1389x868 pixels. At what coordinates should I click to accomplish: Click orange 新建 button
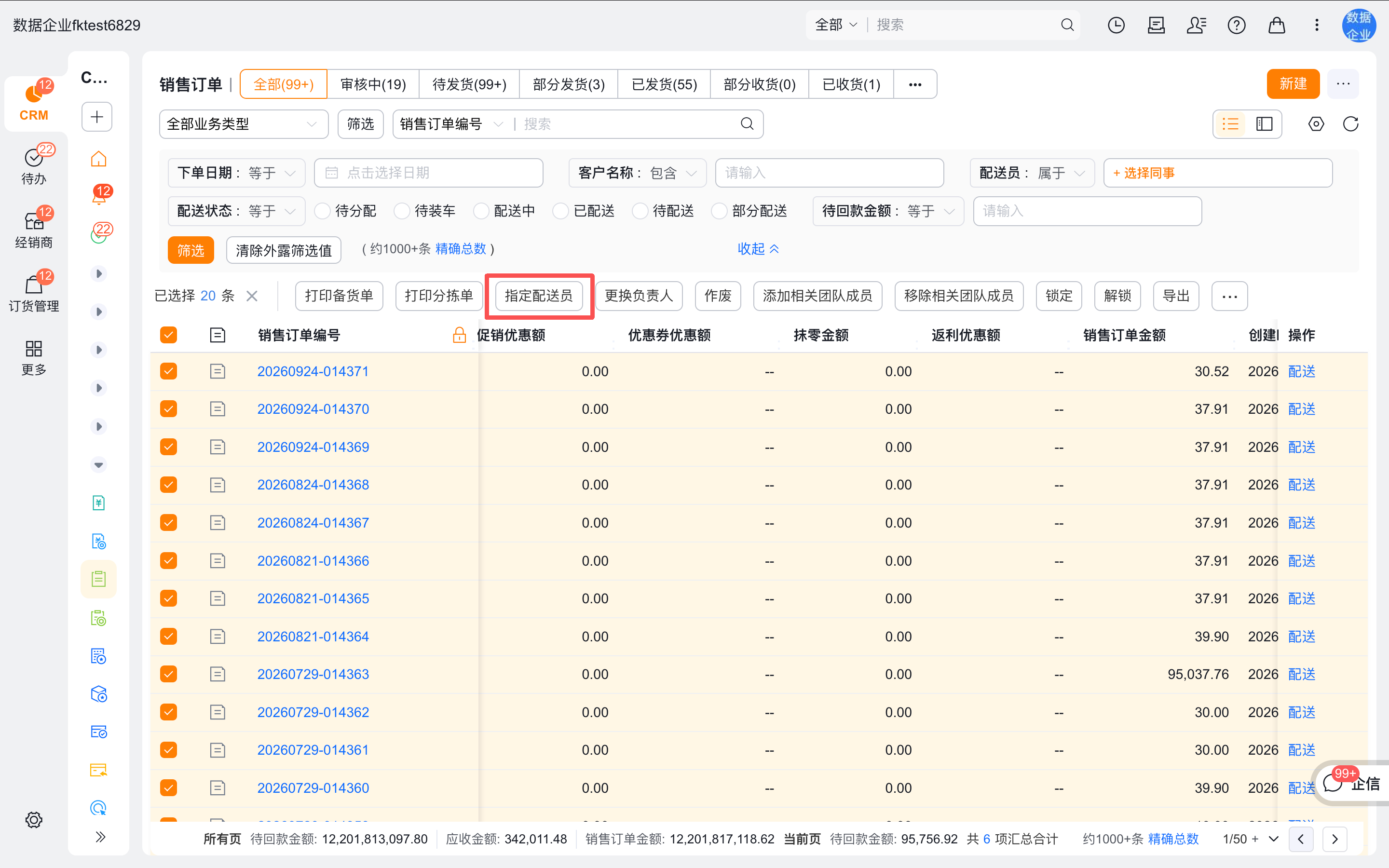pyautogui.click(x=1293, y=84)
